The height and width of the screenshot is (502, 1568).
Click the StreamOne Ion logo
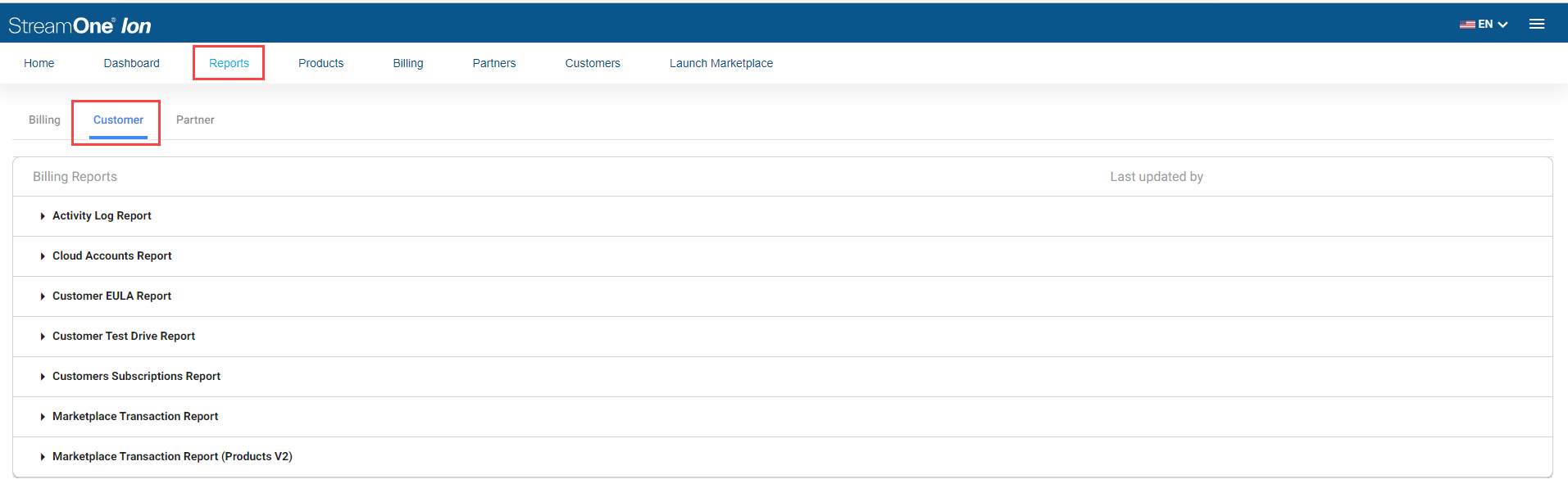pyautogui.click(x=80, y=25)
